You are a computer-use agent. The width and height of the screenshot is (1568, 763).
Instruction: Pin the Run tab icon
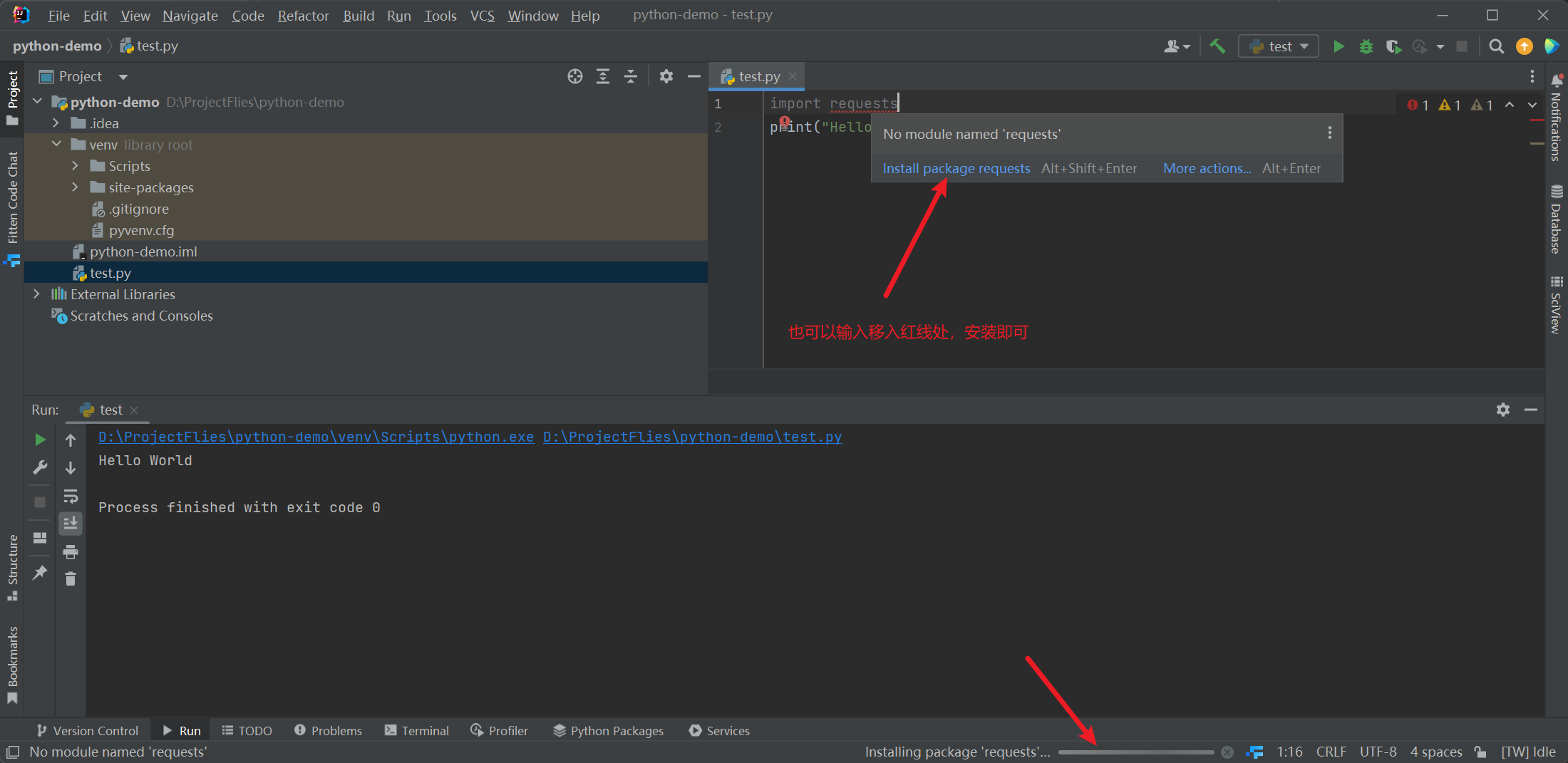[x=40, y=572]
